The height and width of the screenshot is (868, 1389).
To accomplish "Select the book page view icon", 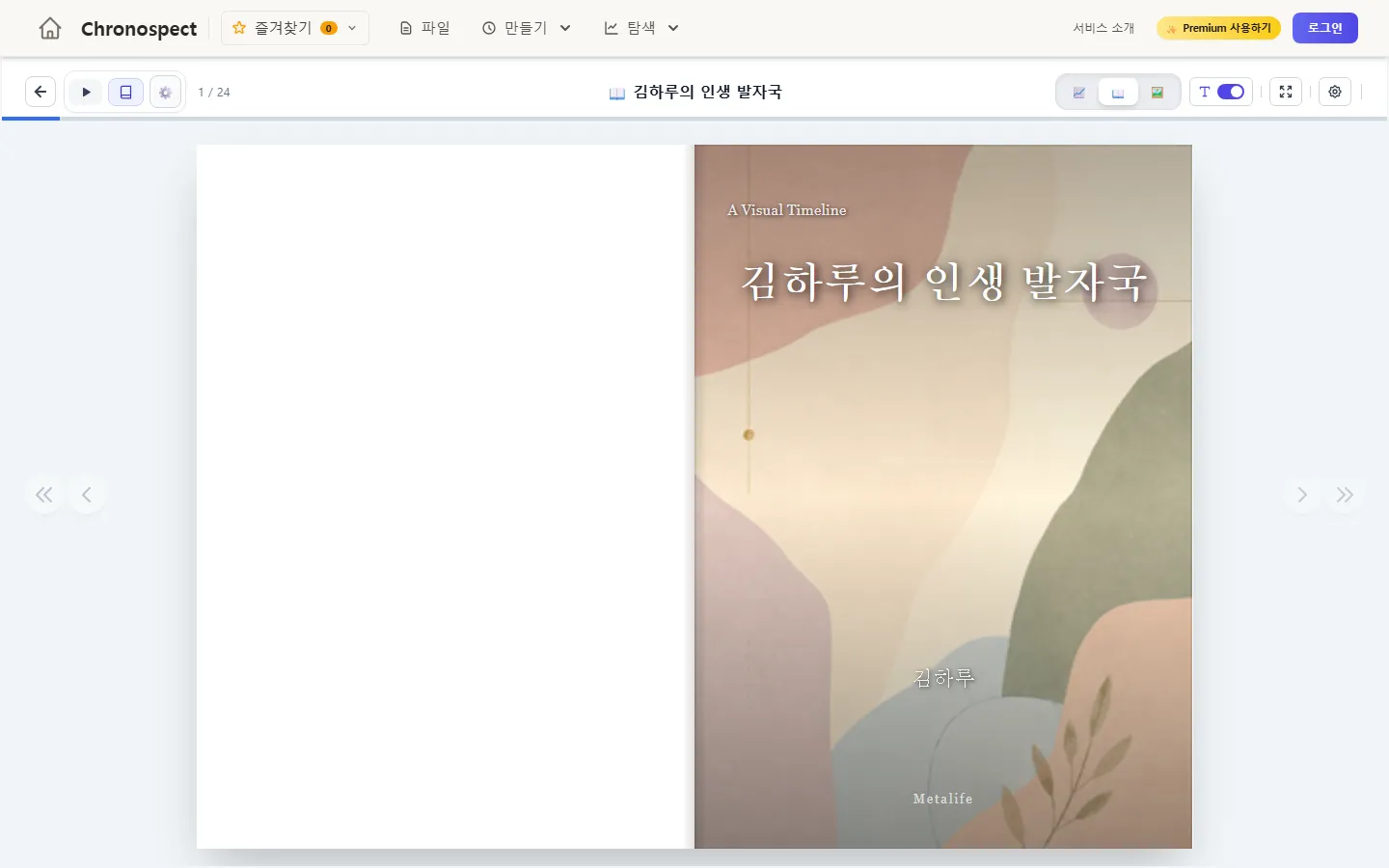I will tap(125, 92).
